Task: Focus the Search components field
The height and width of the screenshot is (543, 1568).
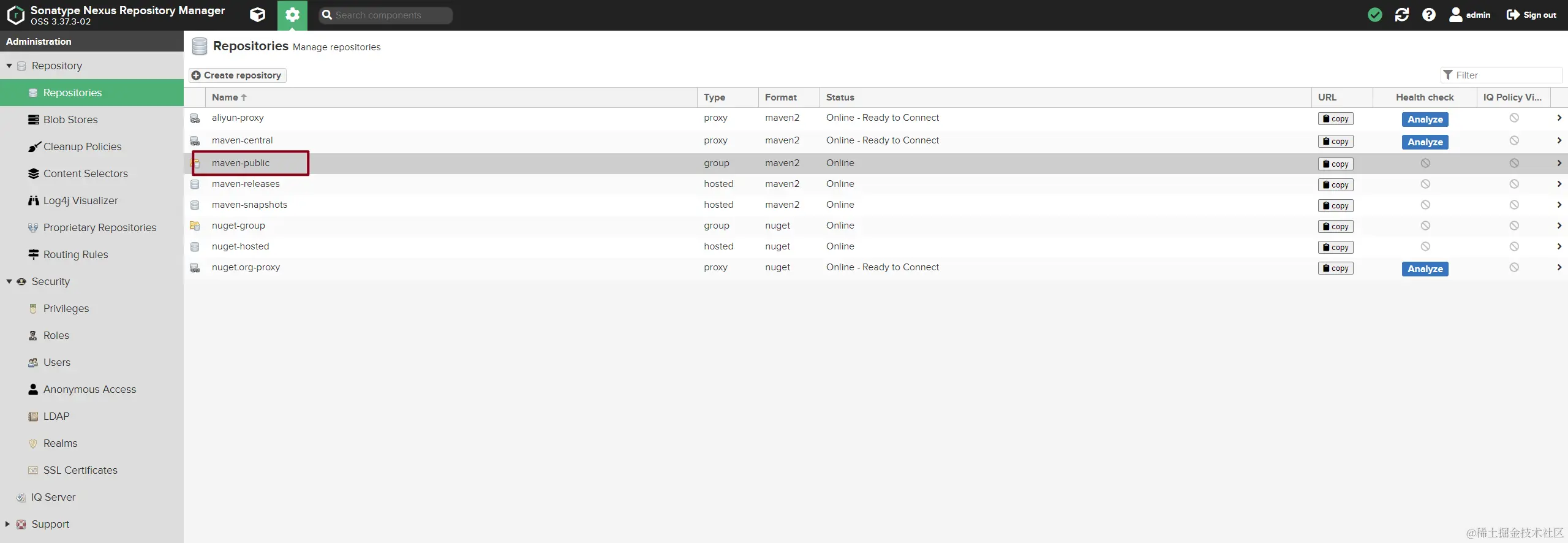Action: pos(386,15)
